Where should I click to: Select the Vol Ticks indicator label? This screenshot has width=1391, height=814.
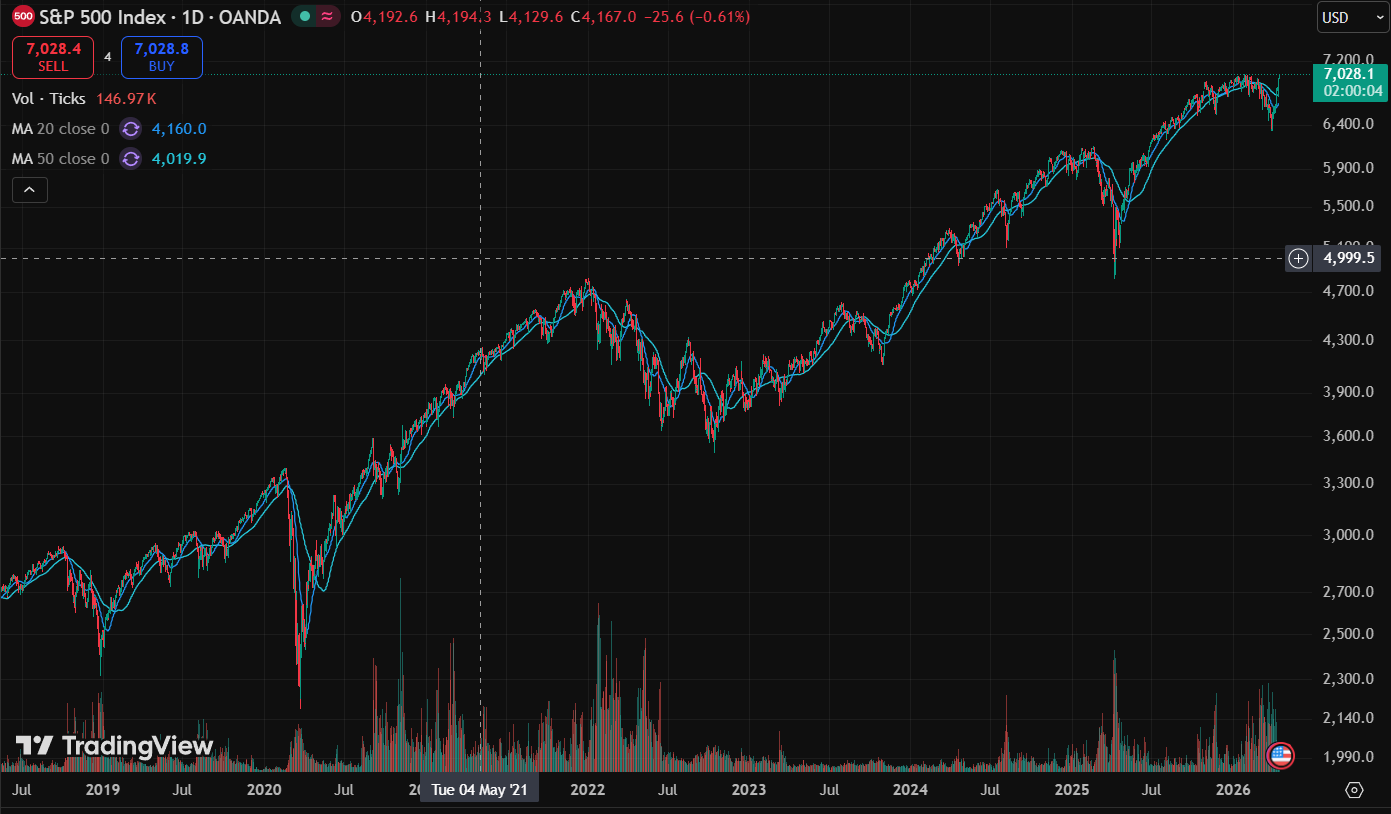point(49,98)
